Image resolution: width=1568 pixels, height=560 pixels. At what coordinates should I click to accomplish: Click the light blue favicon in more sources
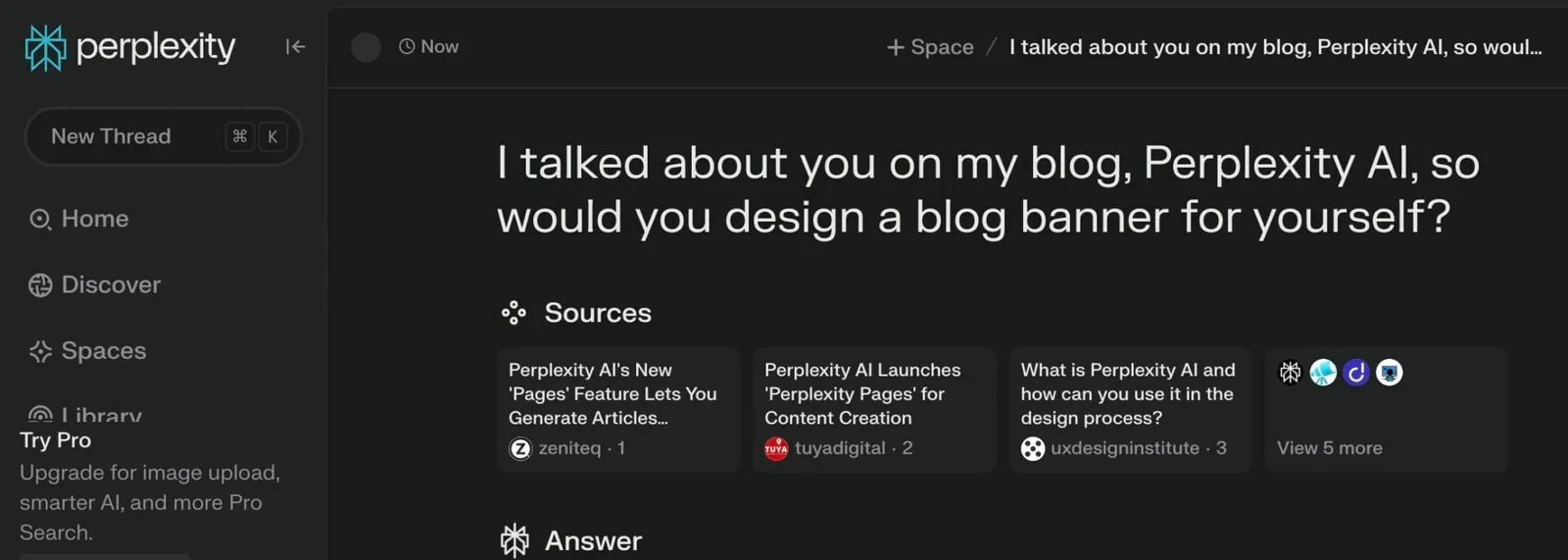point(1323,373)
